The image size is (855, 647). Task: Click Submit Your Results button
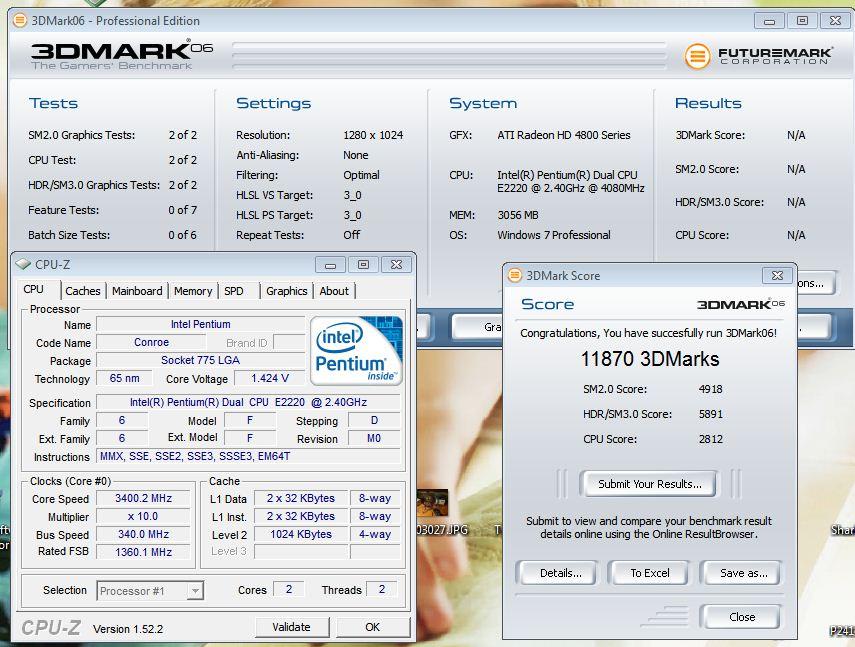click(649, 484)
